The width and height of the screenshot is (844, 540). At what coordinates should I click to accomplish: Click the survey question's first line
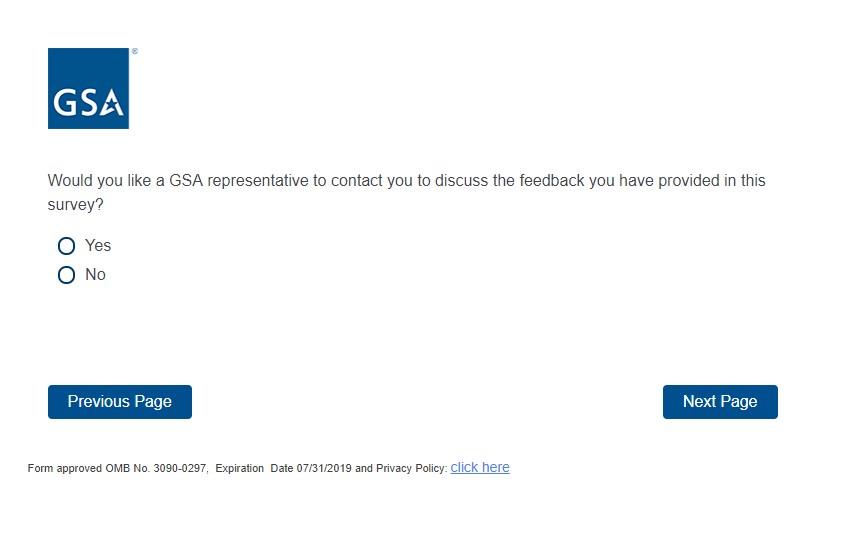pos(406,181)
